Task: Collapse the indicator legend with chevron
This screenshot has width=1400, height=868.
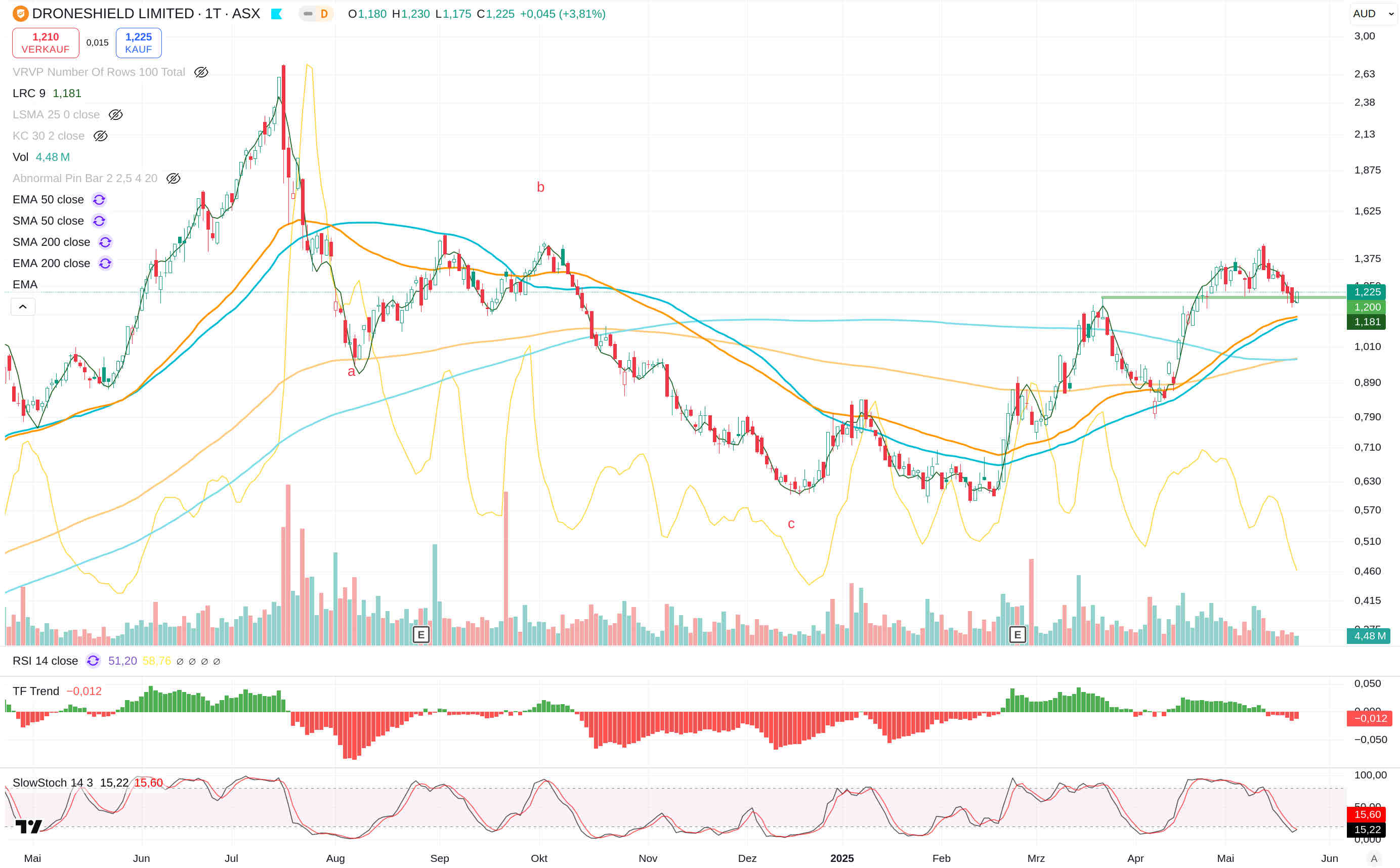Action: tap(23, 307)
